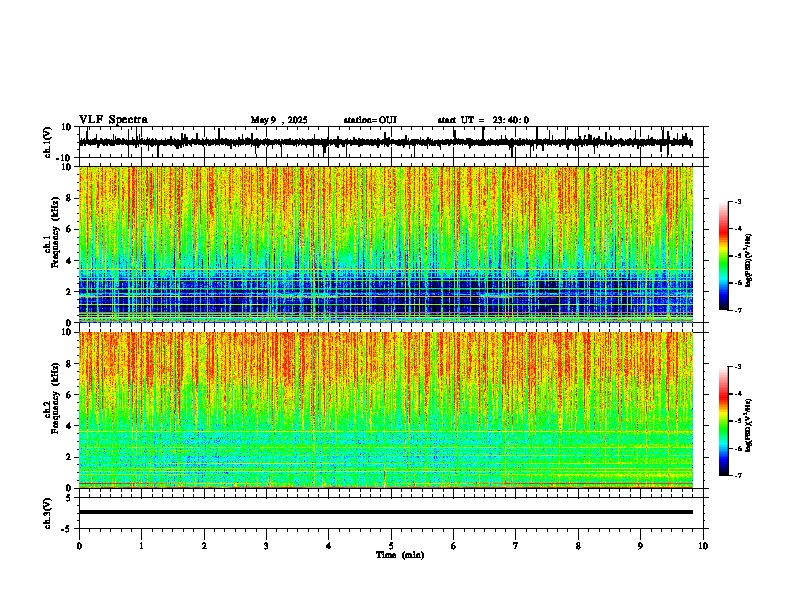The width and height of the screenshot is (792, 612).
Task: Click the 4 kHz tick of ch.1 spectrogram
Action: click(69, 261)
